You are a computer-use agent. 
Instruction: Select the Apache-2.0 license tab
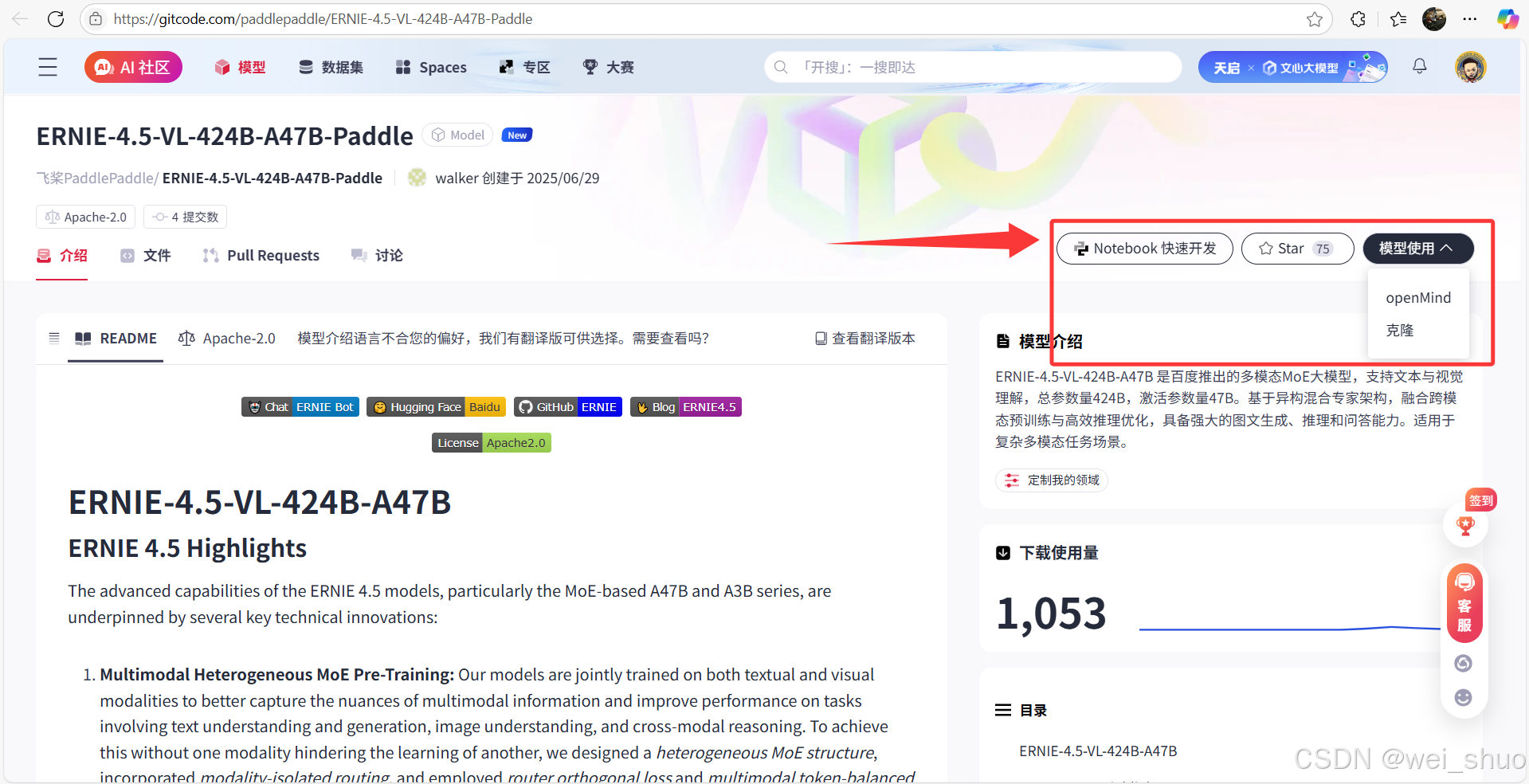227,339
